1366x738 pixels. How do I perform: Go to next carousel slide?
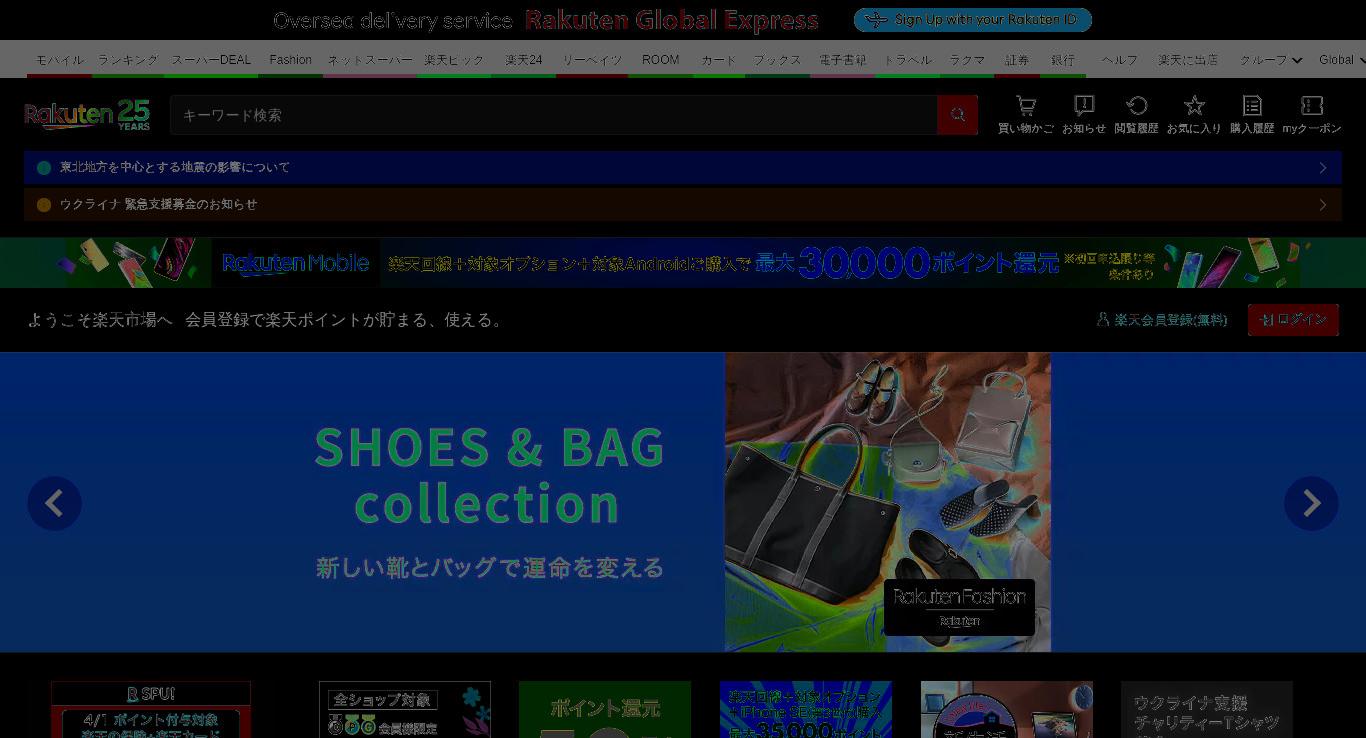[x=1311, y=503]
